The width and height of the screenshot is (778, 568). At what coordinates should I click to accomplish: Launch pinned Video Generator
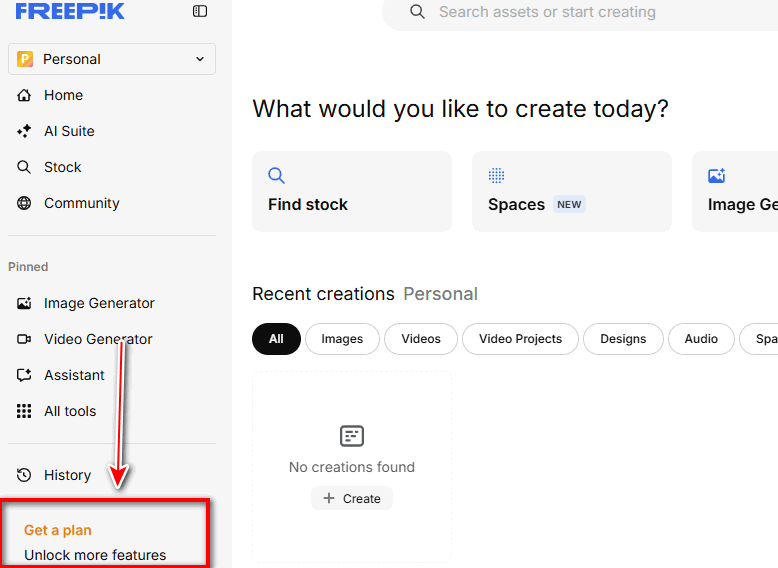(x=97, y=339)
